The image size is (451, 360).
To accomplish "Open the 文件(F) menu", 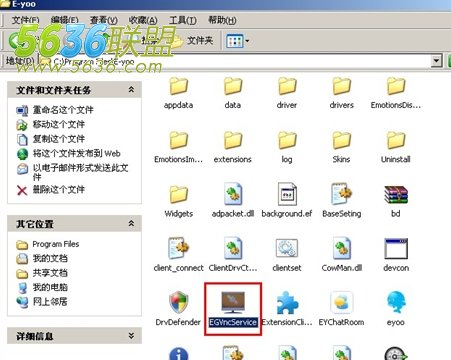I will tap(25, 20).
